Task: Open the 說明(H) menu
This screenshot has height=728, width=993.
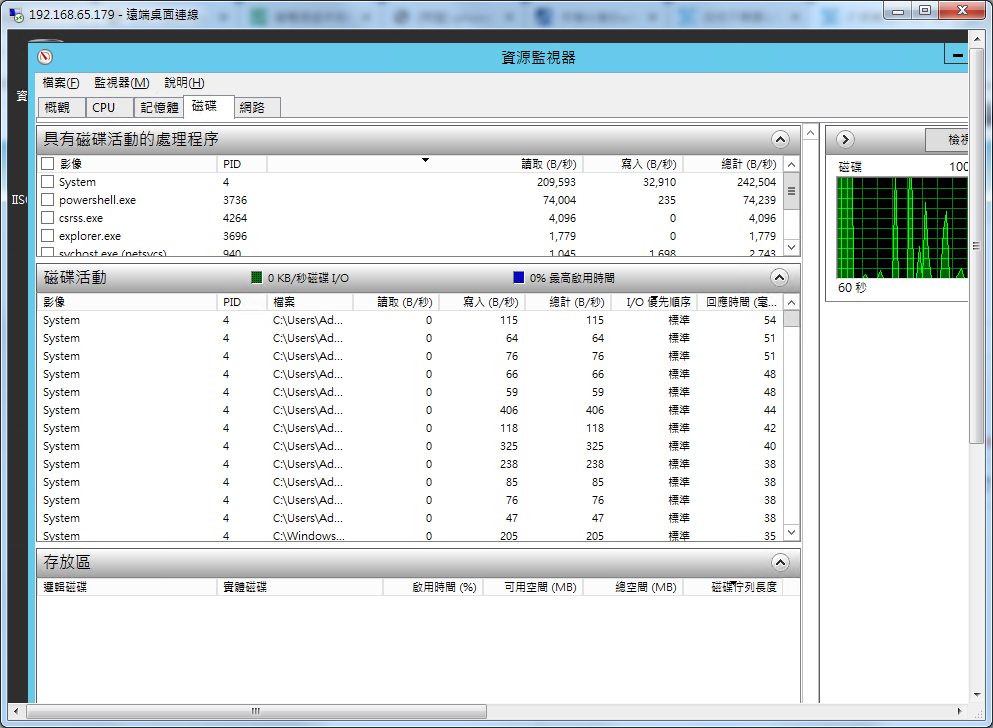Action: click(184, 83)
